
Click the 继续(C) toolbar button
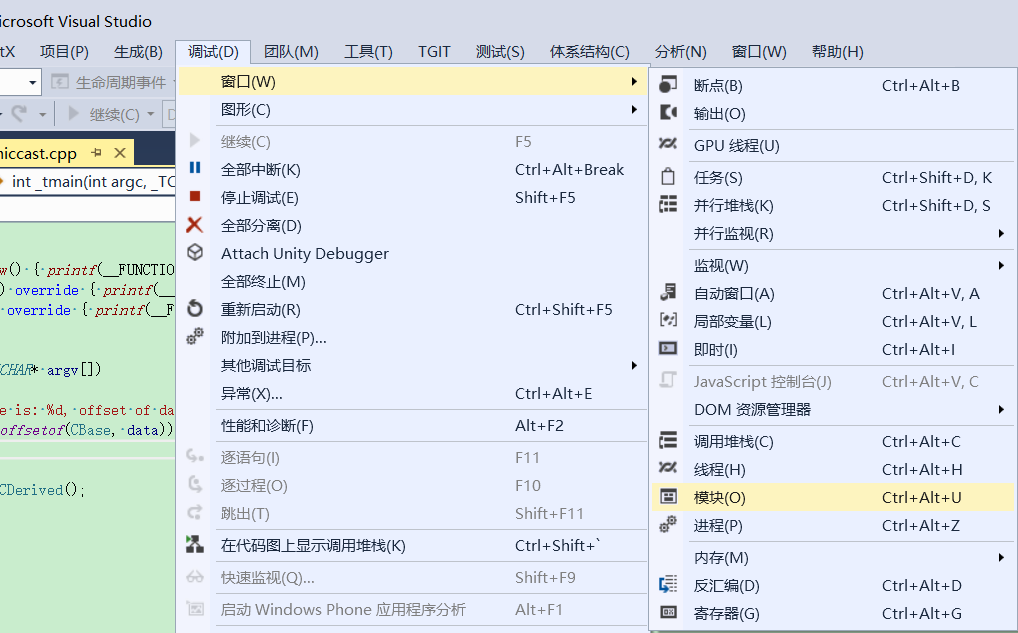coord(104,114)
